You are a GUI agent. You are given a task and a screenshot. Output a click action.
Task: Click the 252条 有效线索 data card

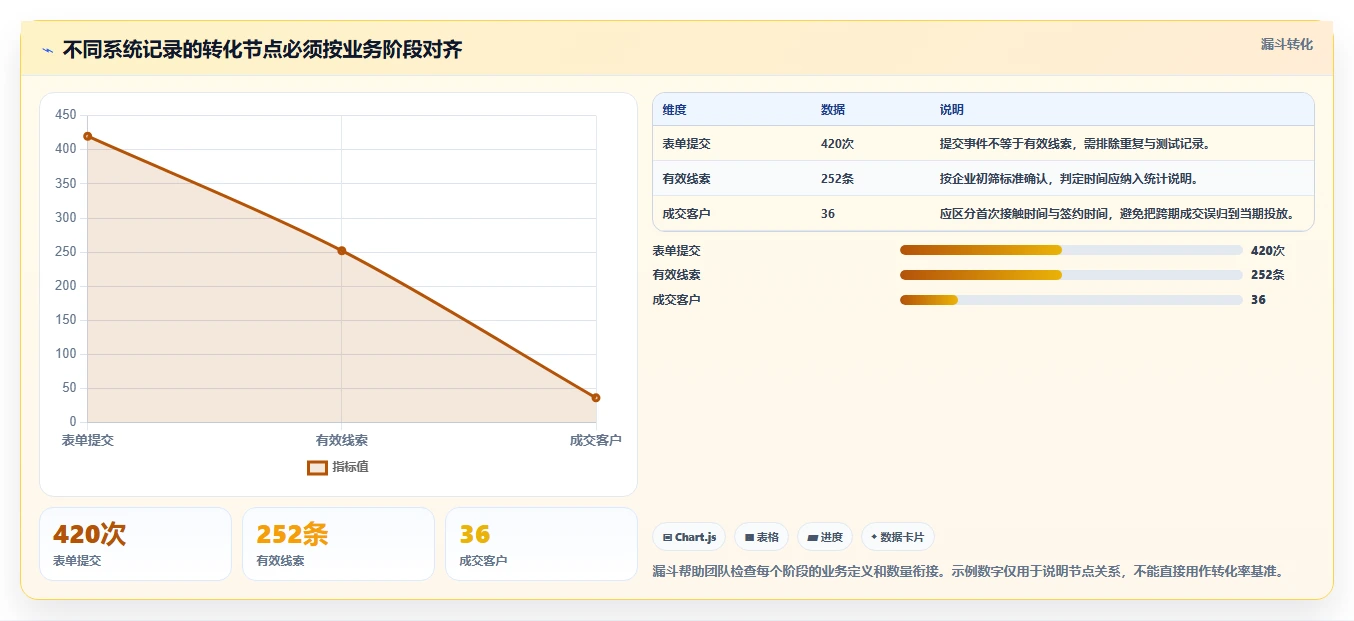tap(338, 544)
